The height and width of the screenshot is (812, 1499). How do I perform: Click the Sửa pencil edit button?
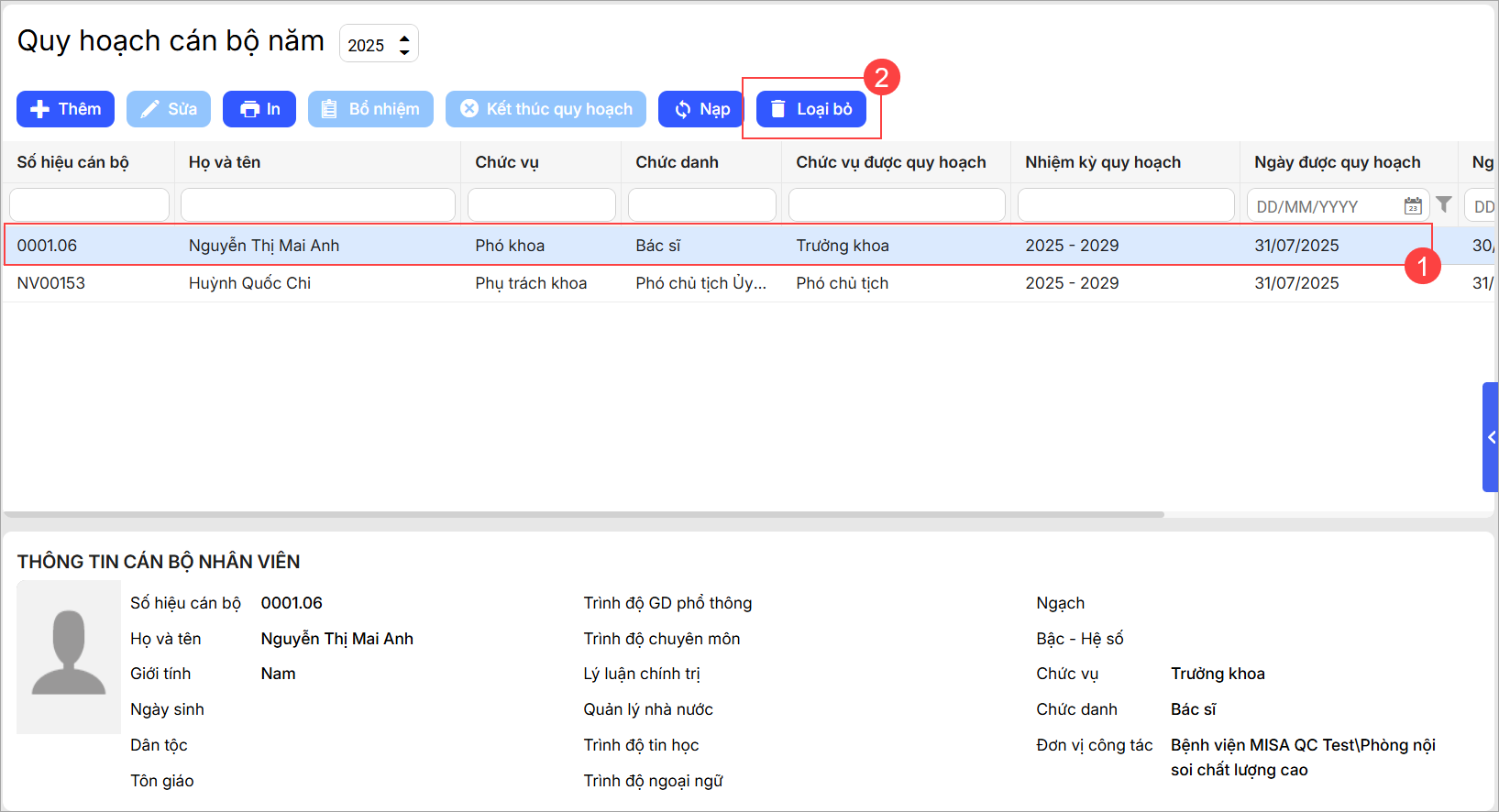(169, 109)
